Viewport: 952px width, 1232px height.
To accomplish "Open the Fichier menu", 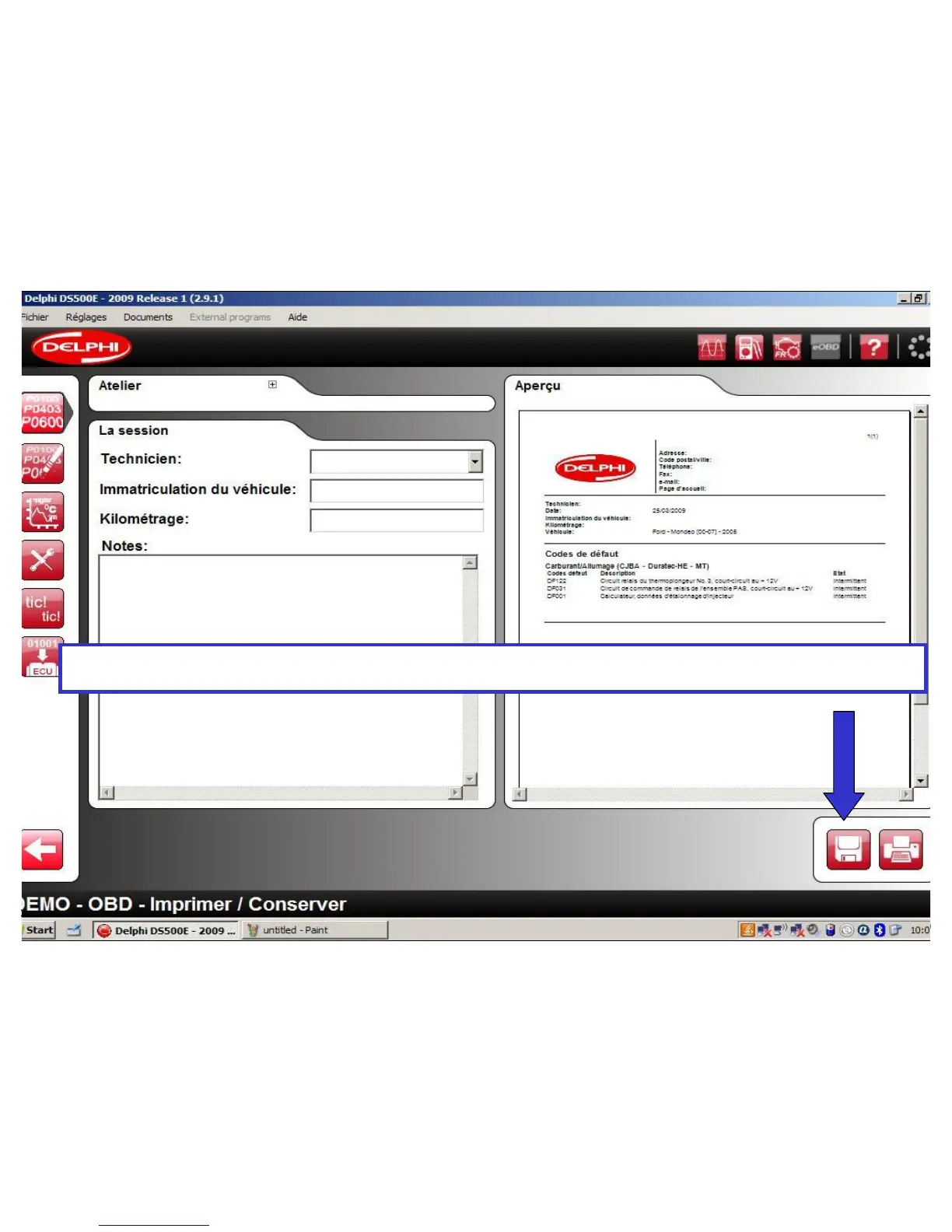I will pos(35,317).
